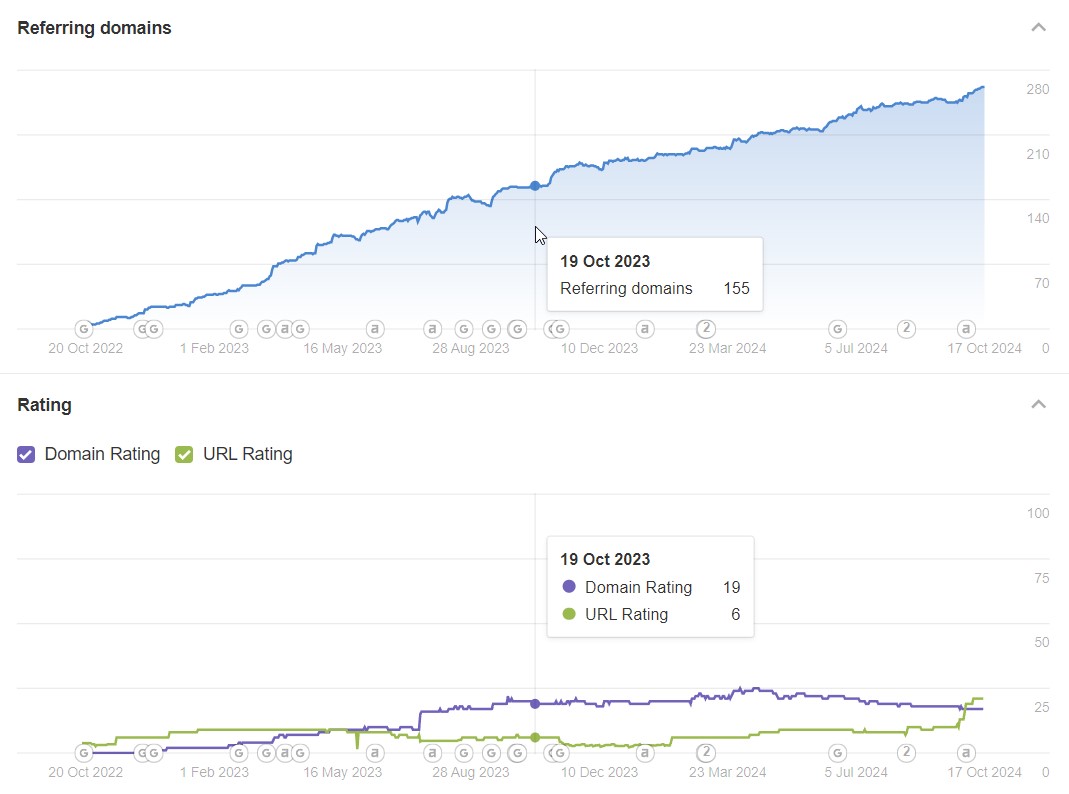Screen dimensions: 1069x794
Task: Click the highlighted data point on the blue line
Action: pos(535,185)
